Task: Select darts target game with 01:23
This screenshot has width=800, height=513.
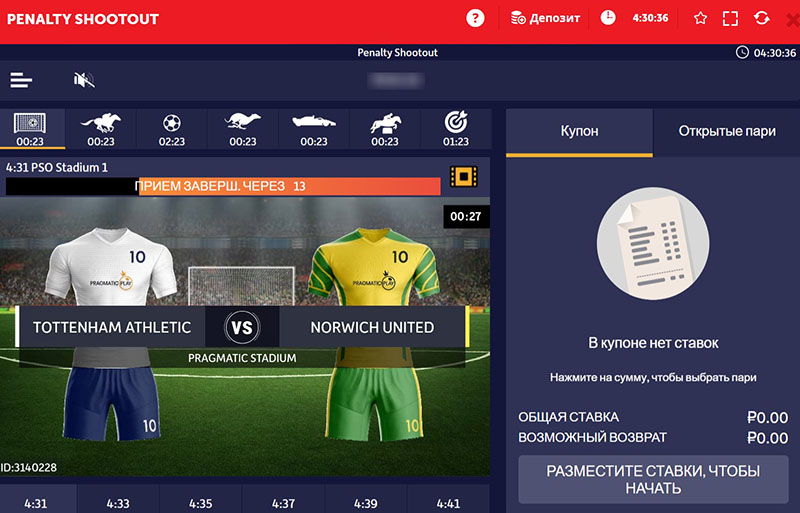Action: [456, 130]
